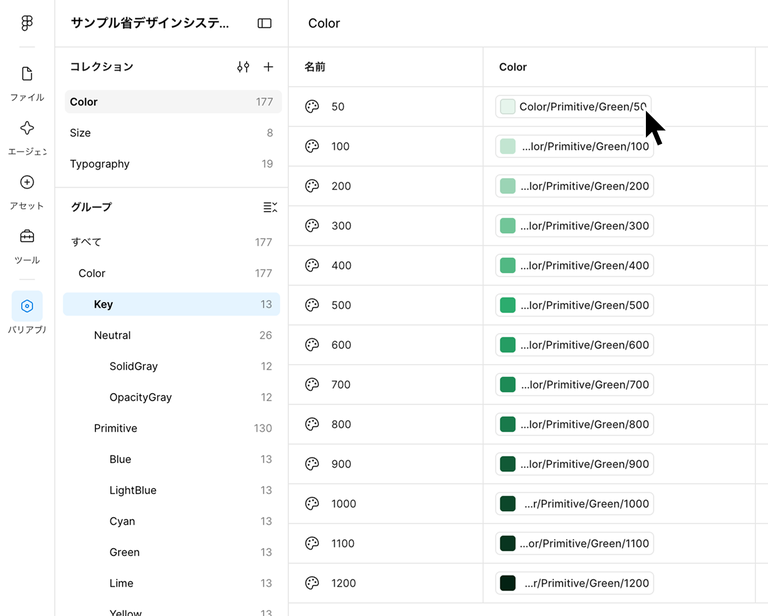Click variable name 800
768x616 pixels.
pos(341,424)
